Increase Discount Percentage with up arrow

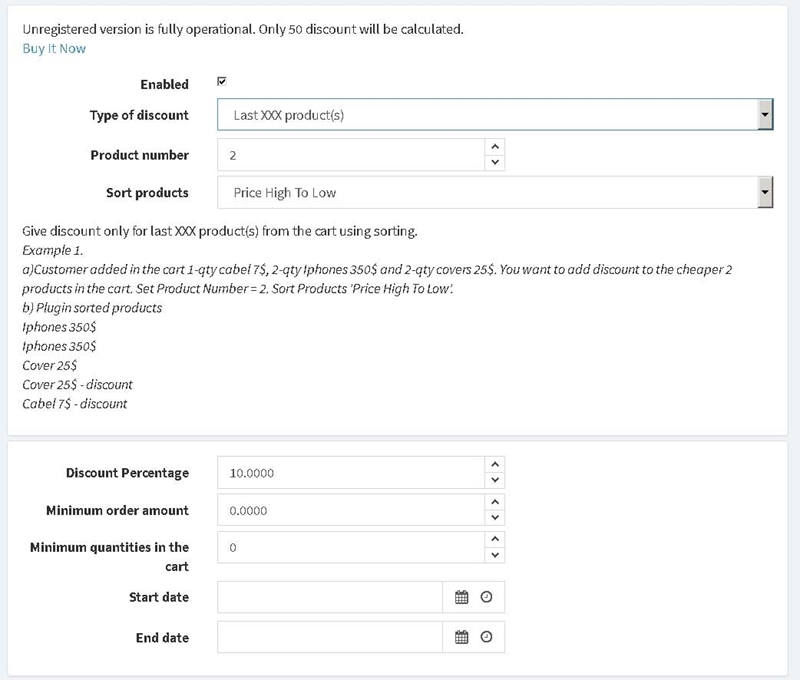(x=494, y=464)
